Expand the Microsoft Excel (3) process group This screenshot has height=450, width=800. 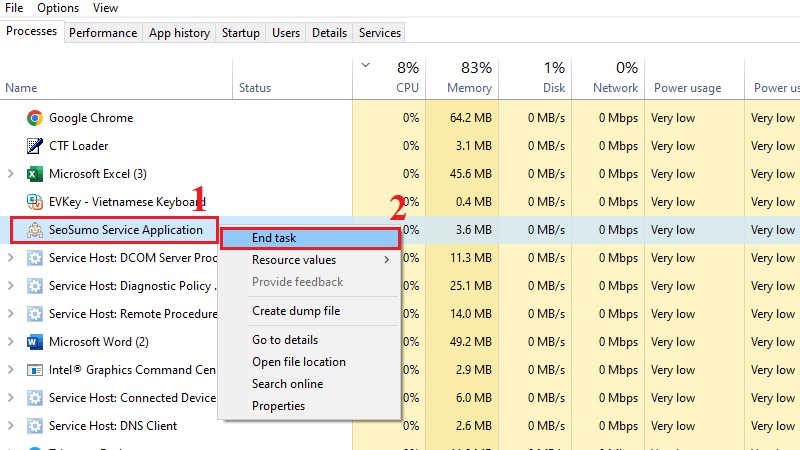(11, 174)
